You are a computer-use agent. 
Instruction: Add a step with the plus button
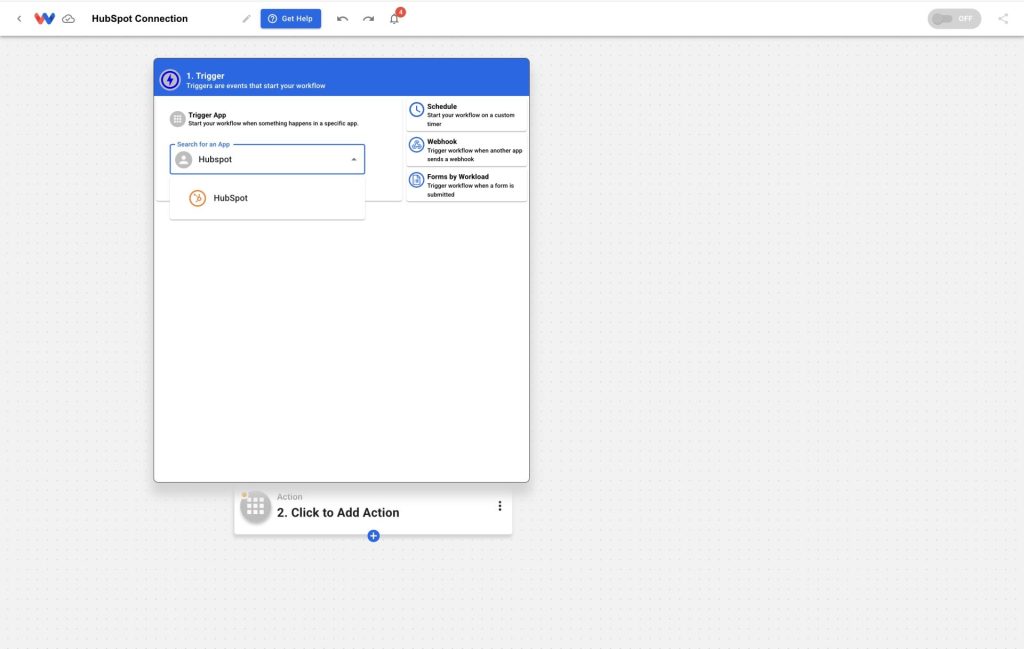[374, 536]
